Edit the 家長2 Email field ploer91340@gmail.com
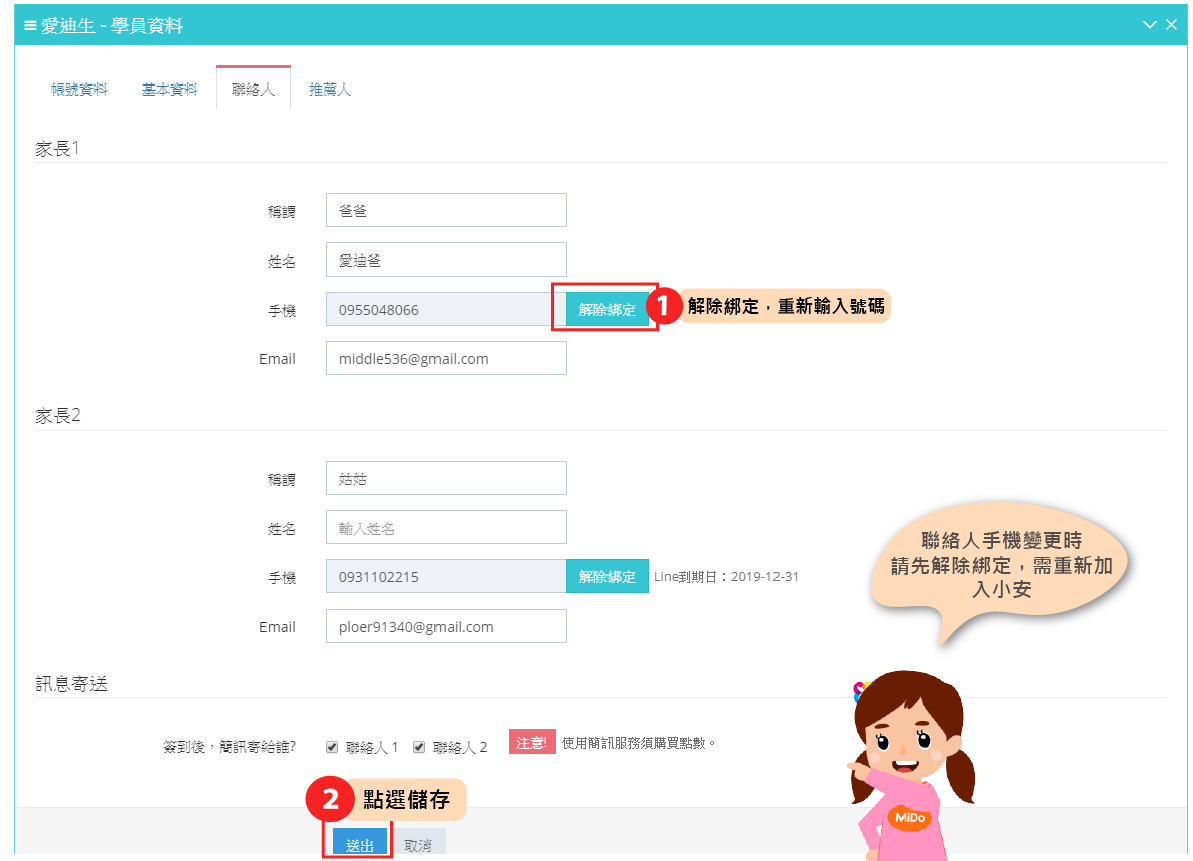 (446, 626)
